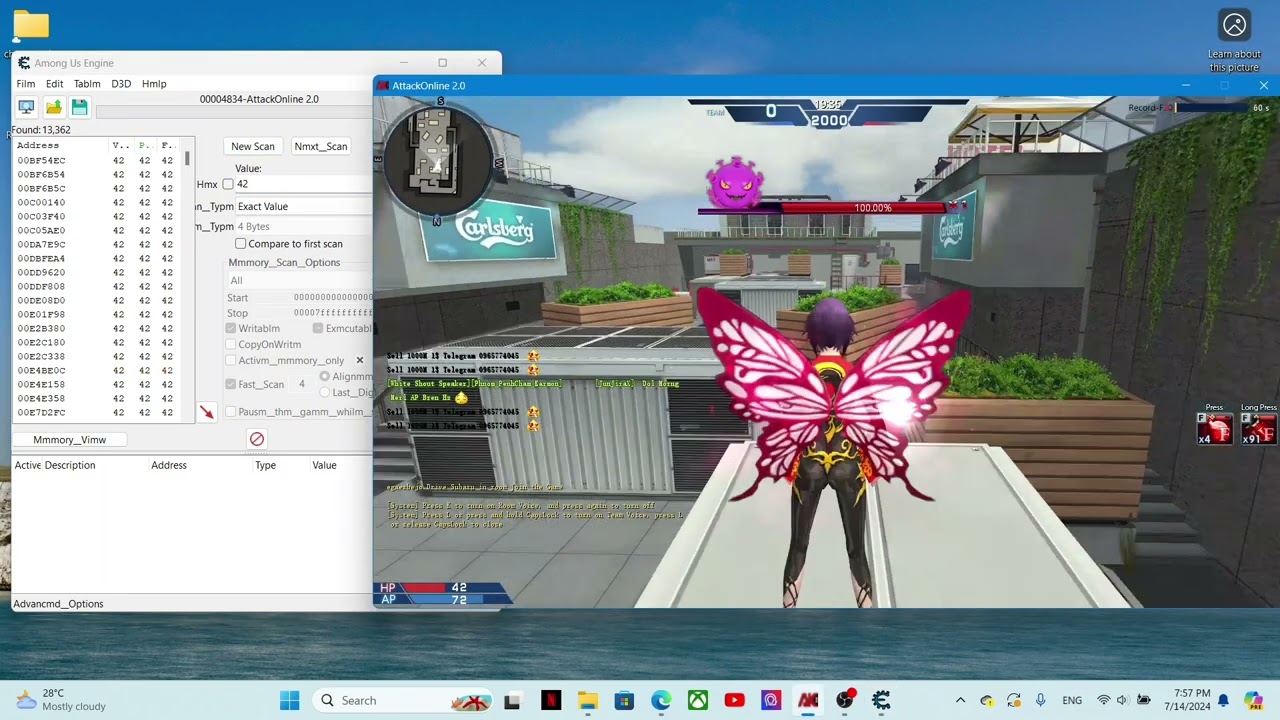Click the New Scan button
Viewport: 1280px width, 720px height.
click(x=253, y=146)
